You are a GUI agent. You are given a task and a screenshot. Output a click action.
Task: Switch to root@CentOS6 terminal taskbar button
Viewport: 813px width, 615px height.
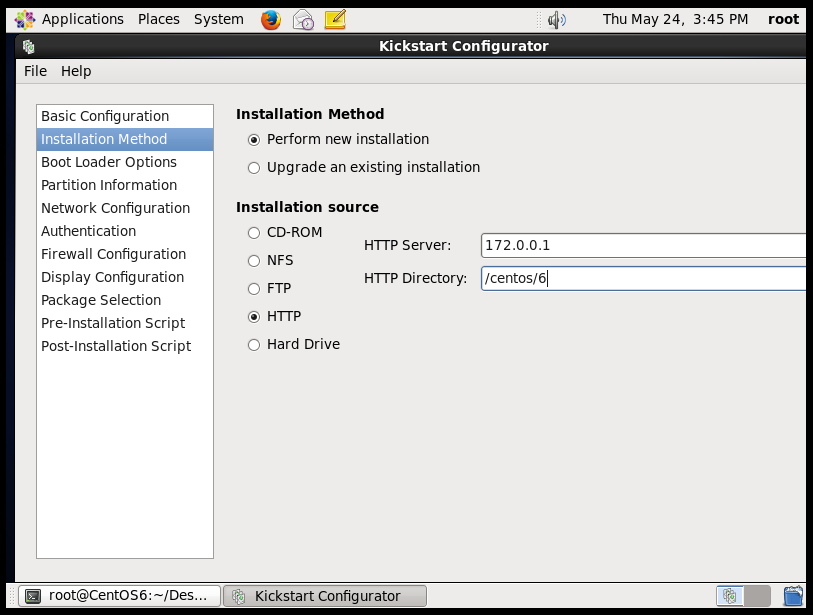[x=119, y=596]
